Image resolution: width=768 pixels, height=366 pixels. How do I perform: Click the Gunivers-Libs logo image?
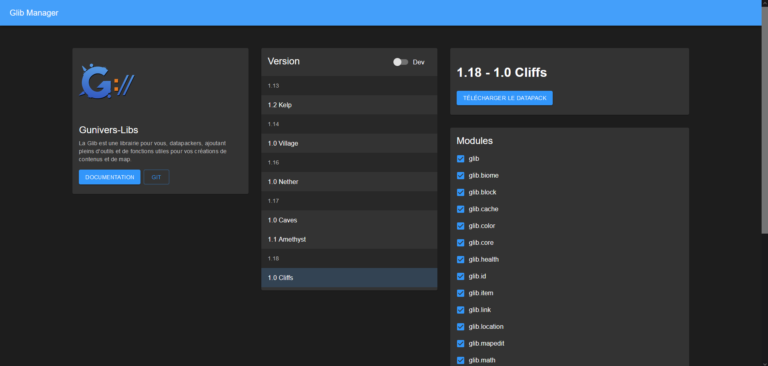(x=107, y=81)
